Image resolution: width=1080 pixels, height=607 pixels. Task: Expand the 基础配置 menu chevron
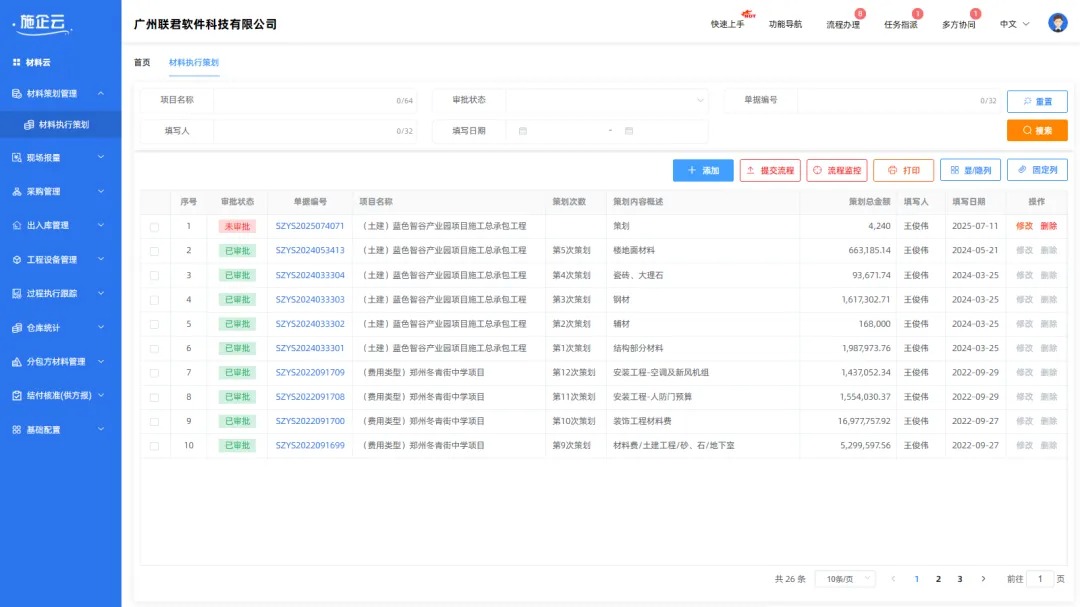[101, 429]
